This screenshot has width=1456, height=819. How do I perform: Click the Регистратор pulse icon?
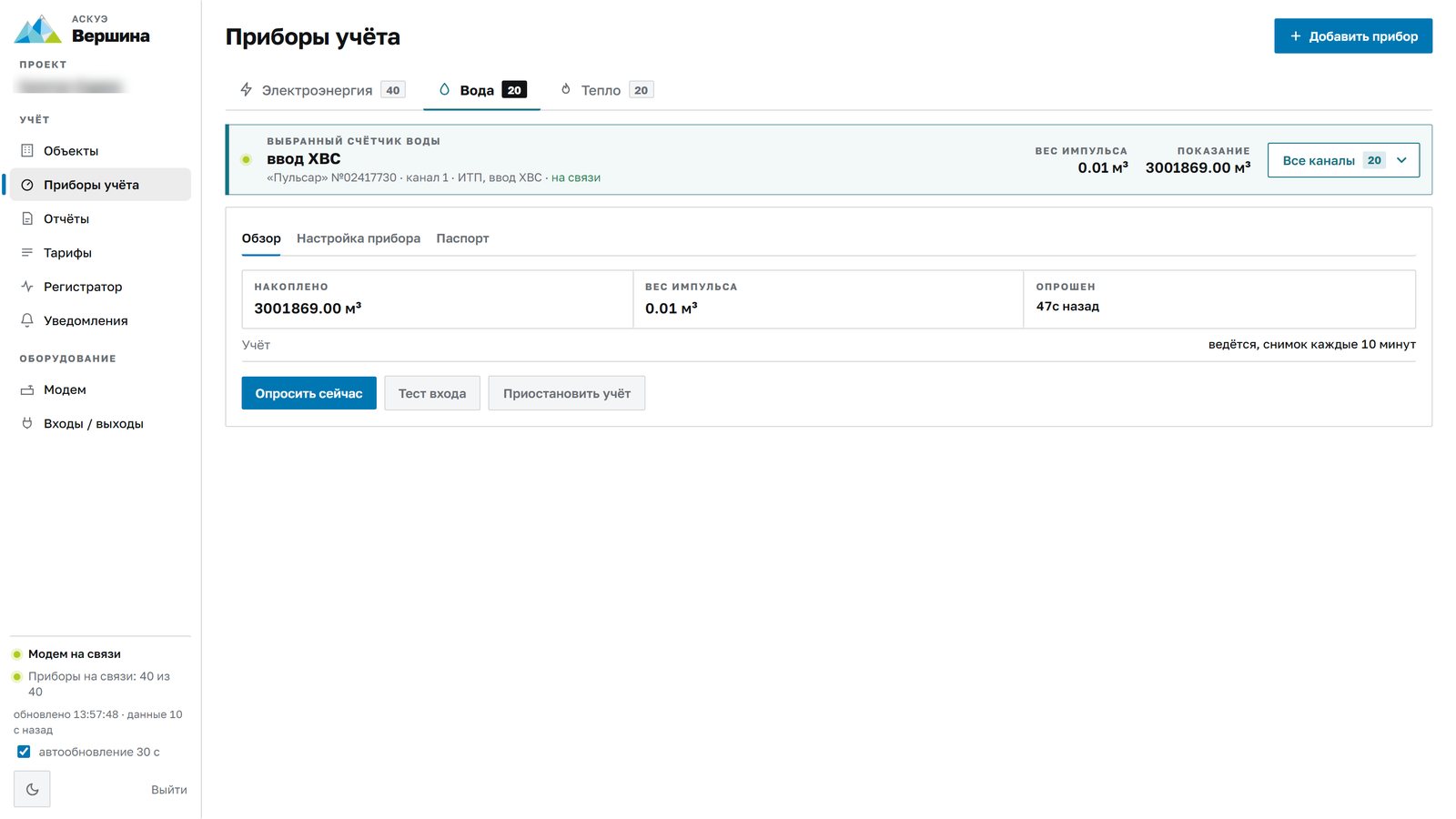(27, 287)
